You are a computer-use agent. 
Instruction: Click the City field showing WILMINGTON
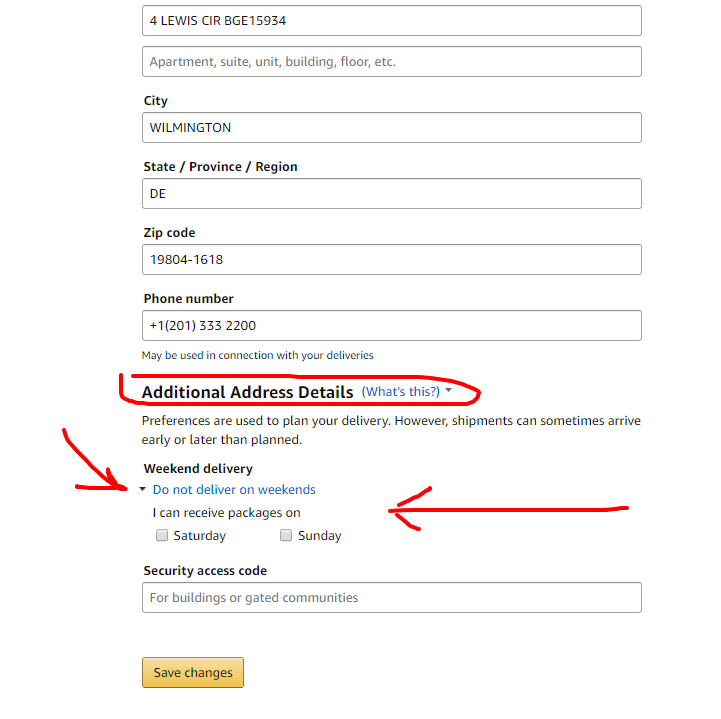391,128
